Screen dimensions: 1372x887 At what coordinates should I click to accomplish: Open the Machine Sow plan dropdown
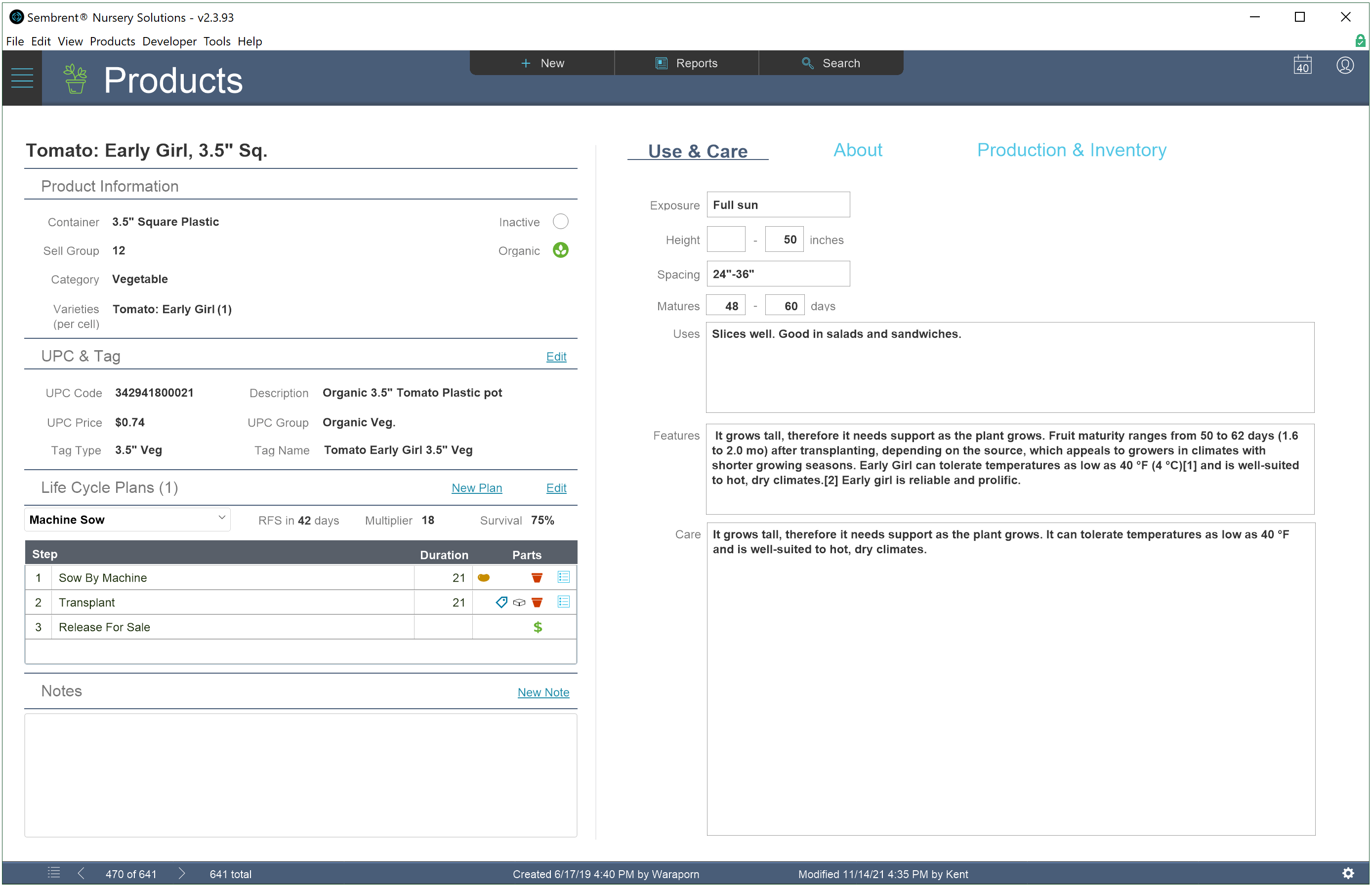tap(127, 520)
